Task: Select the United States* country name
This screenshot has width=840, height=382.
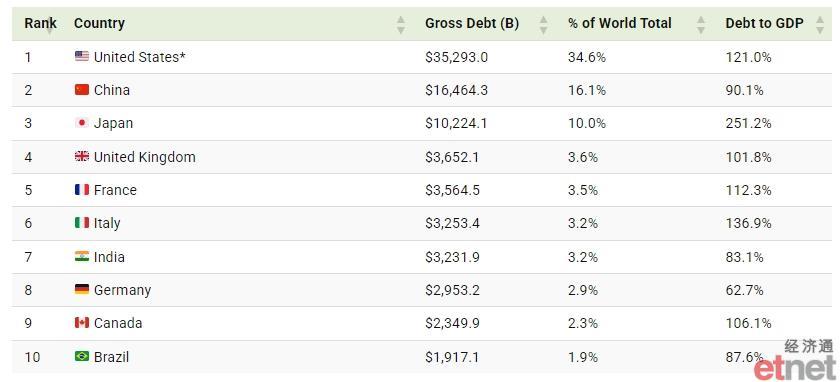Action: (139, 57)
